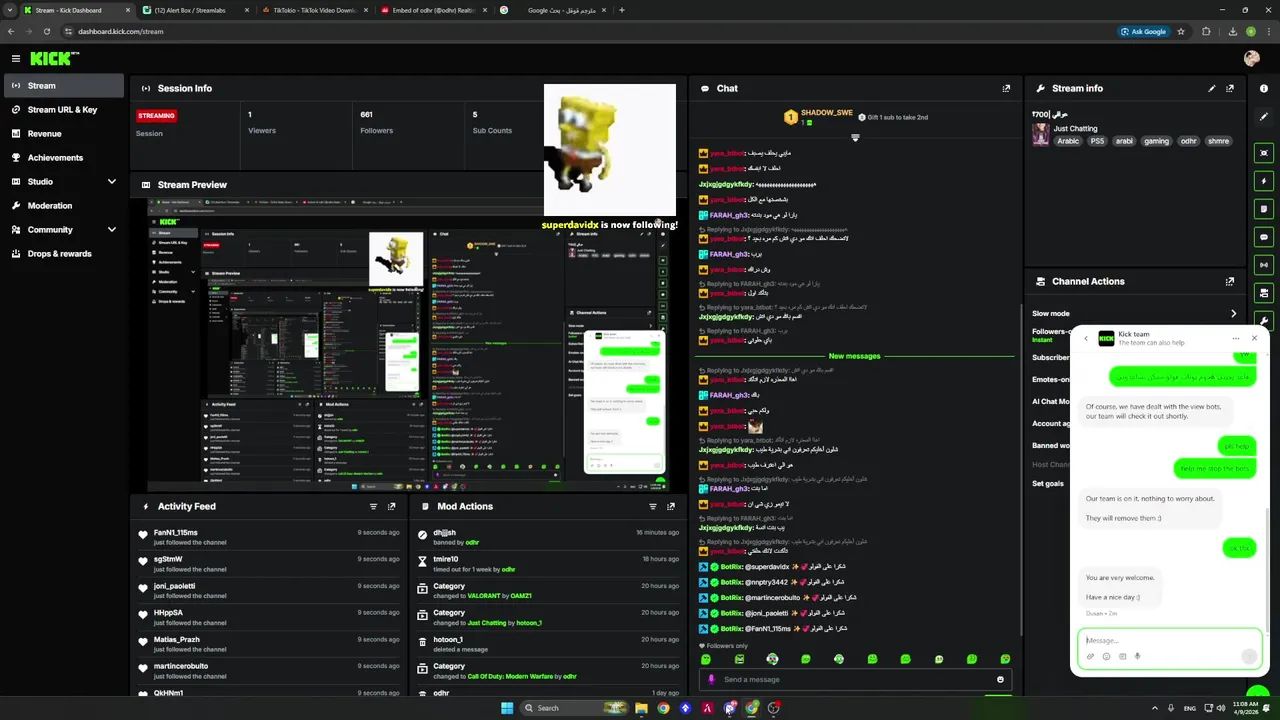
Task: Pop out the Chat panel
Action: (1006, 88)
